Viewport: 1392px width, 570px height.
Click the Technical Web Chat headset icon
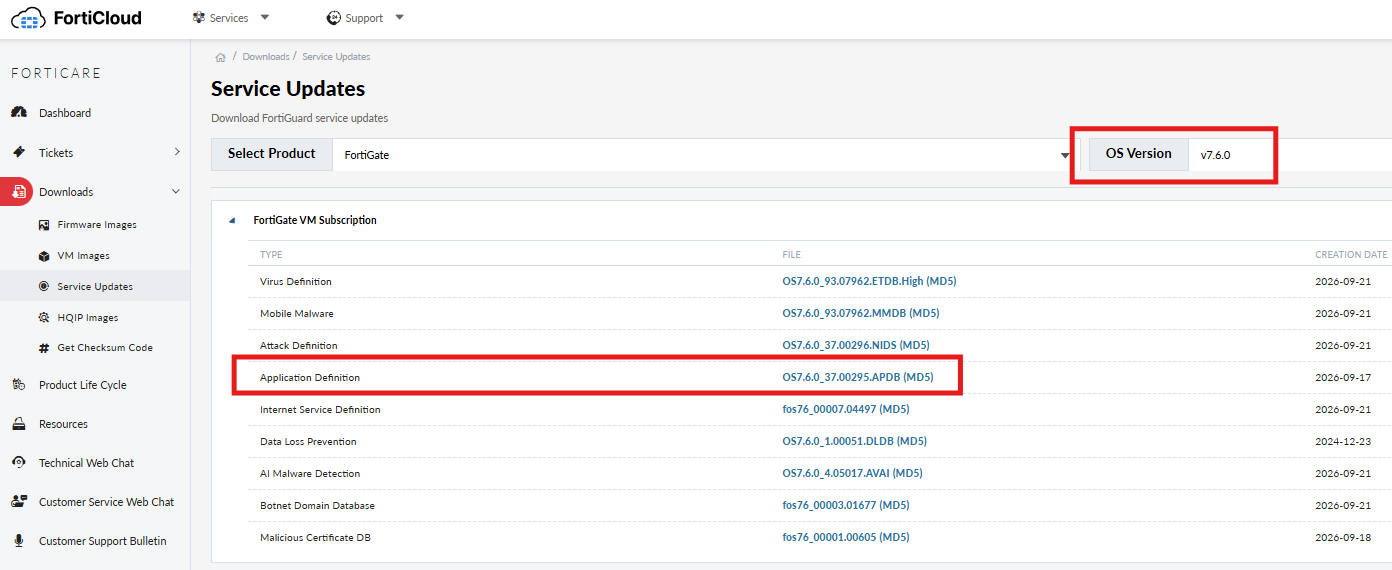tap(18, 463)
